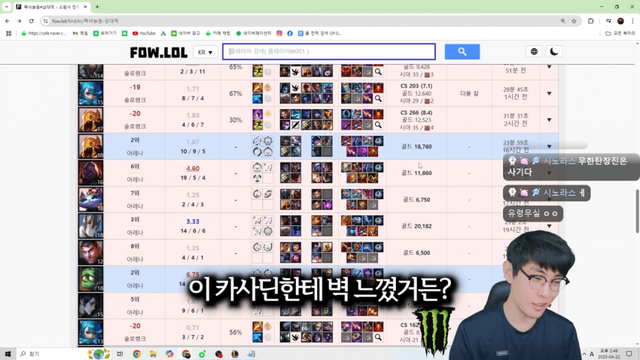Bookmark this page with the star icon
The height and width of the screenshot is (360, 640).
(574, 21)
